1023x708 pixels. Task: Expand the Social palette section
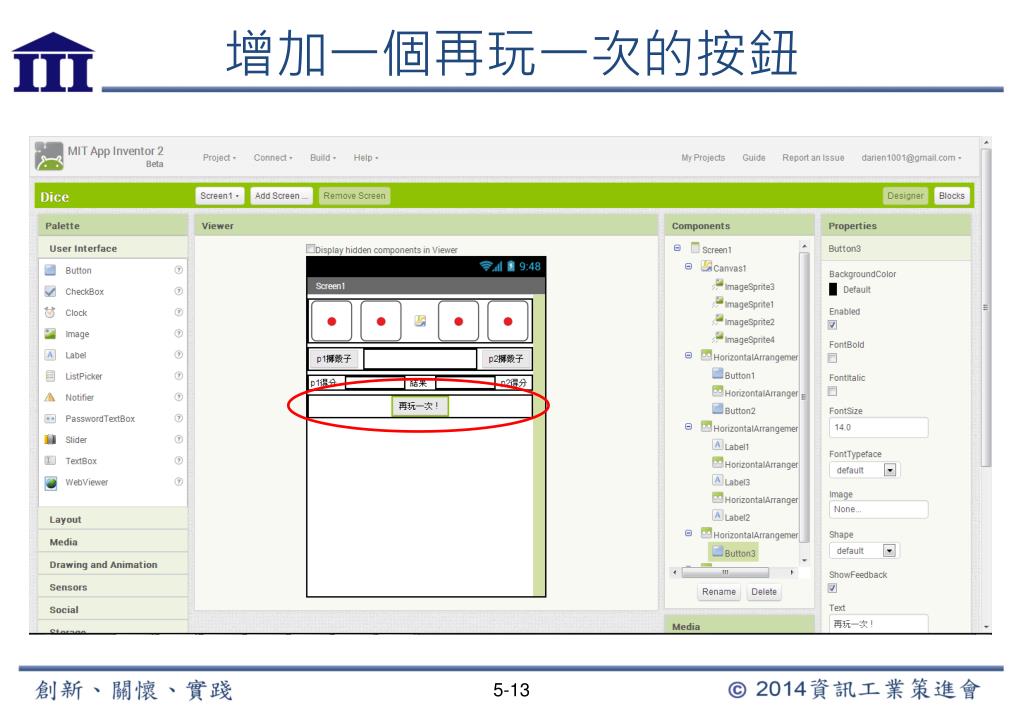113,609
